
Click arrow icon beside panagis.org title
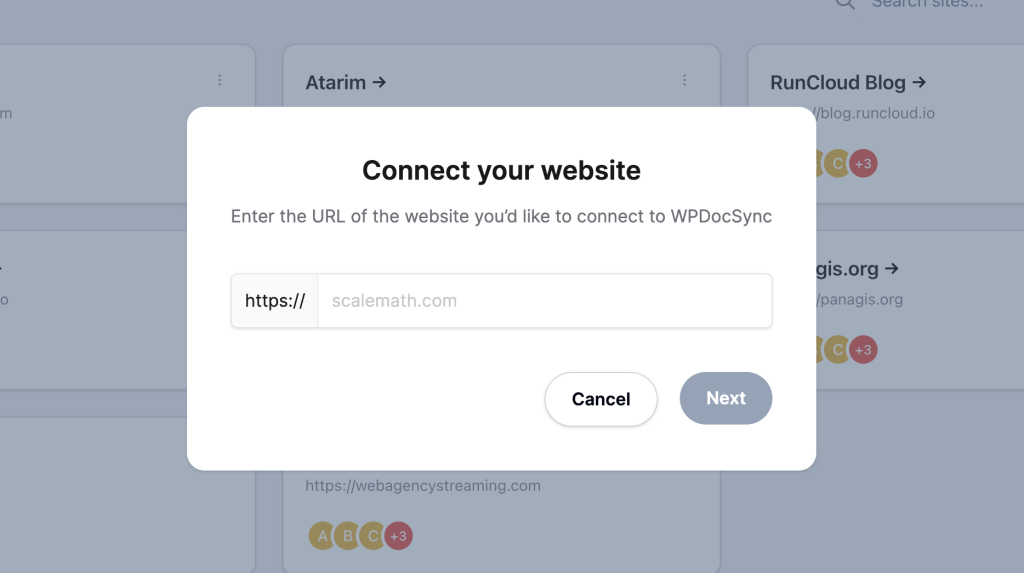(892, 269)
